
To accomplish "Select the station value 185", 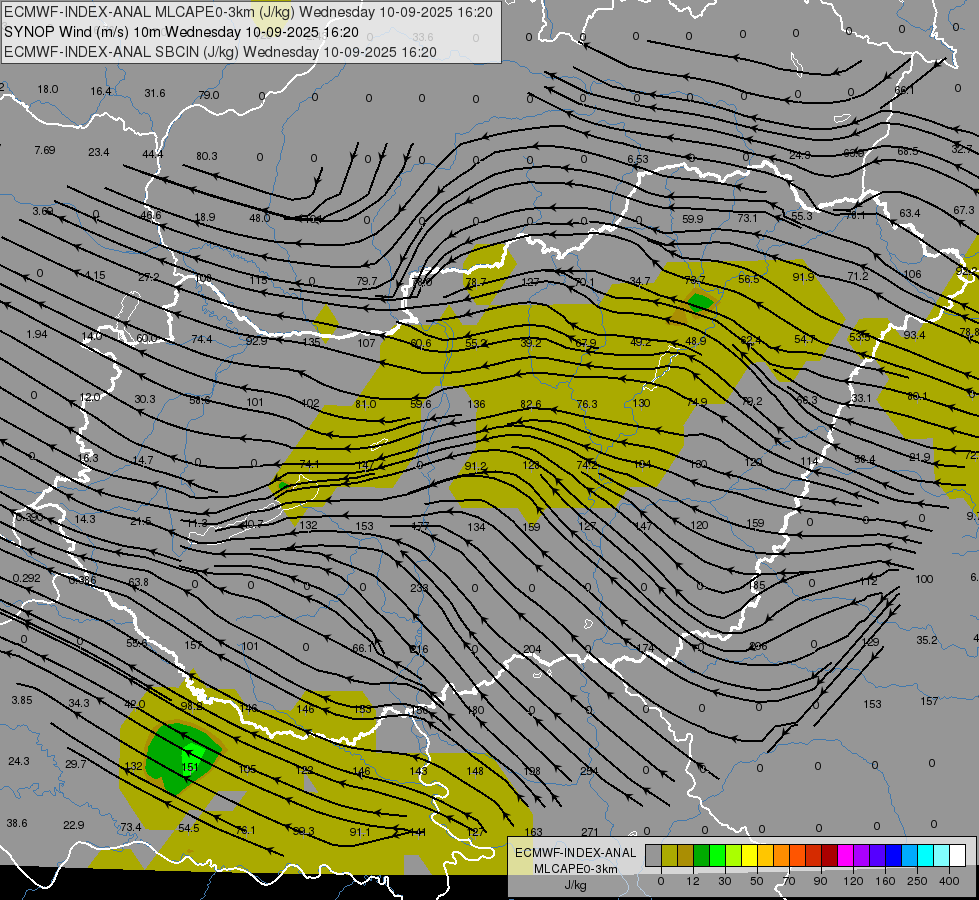I will [x=756, y=586].
